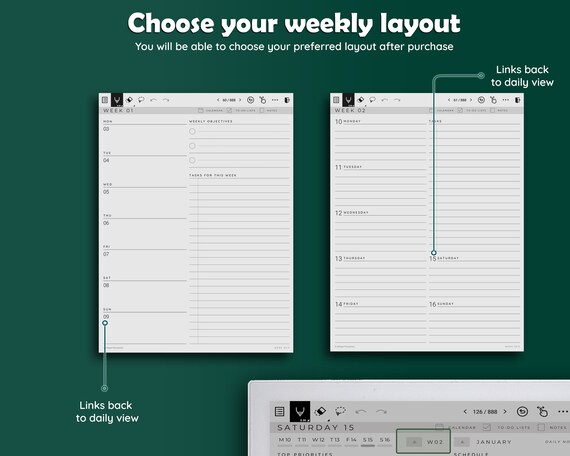This screenshot has height=456, width=570.
Task: Select the pen tool on Week 02 page
Action: (348, 100)
